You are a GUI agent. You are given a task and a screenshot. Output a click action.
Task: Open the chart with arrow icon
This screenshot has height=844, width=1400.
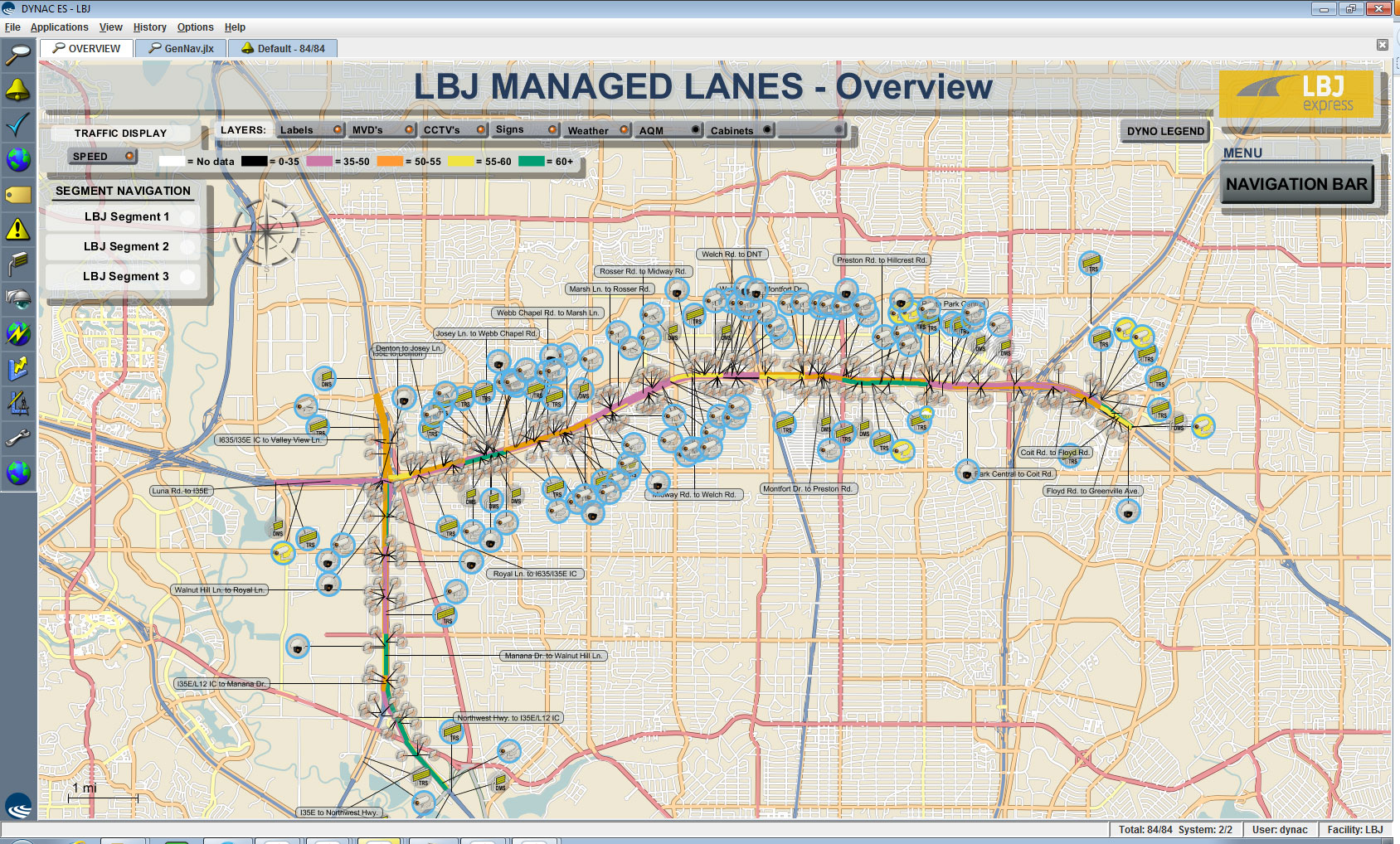point(18,368)
